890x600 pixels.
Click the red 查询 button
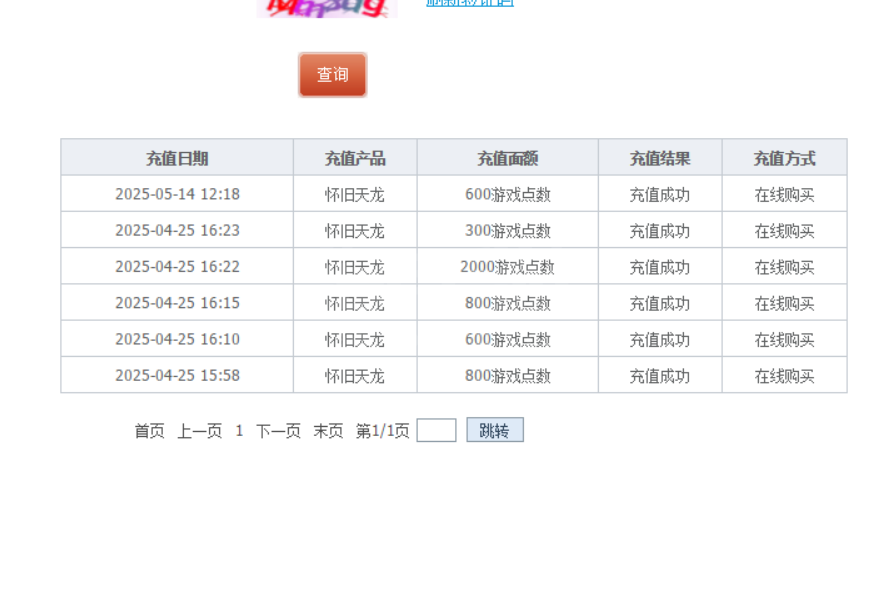[332, 75]
